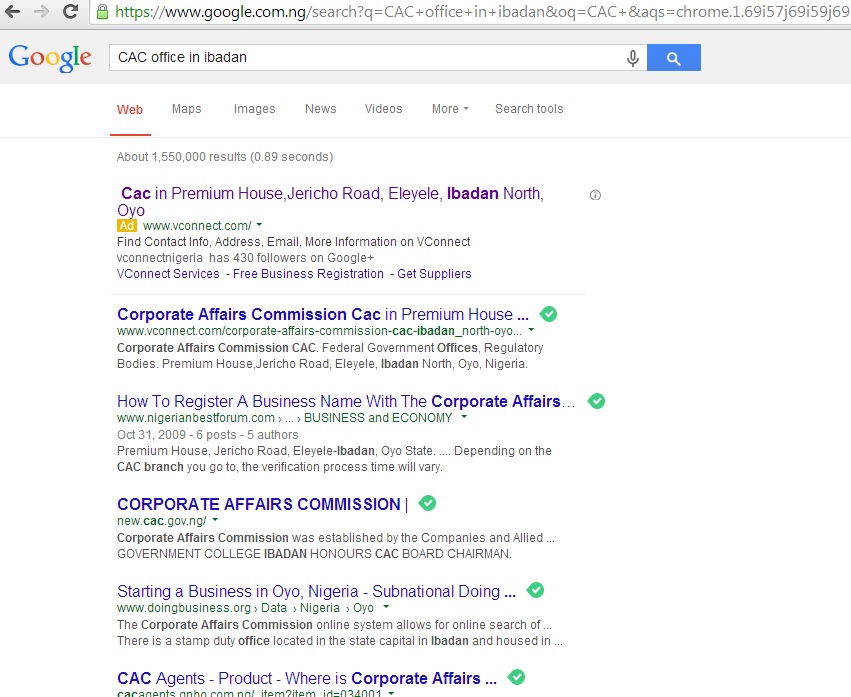Viewport: 851px width, 697px height.
Task: Click the Google logo
Action: (50, 58)
